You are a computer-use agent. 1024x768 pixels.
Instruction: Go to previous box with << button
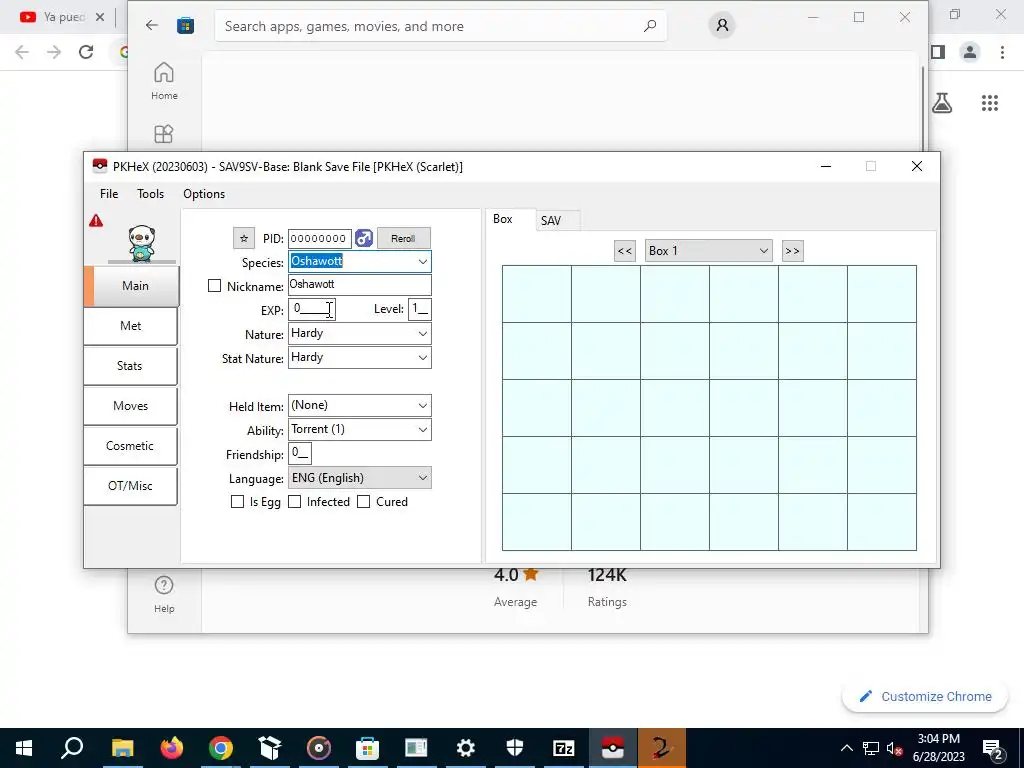click(625, 251)
